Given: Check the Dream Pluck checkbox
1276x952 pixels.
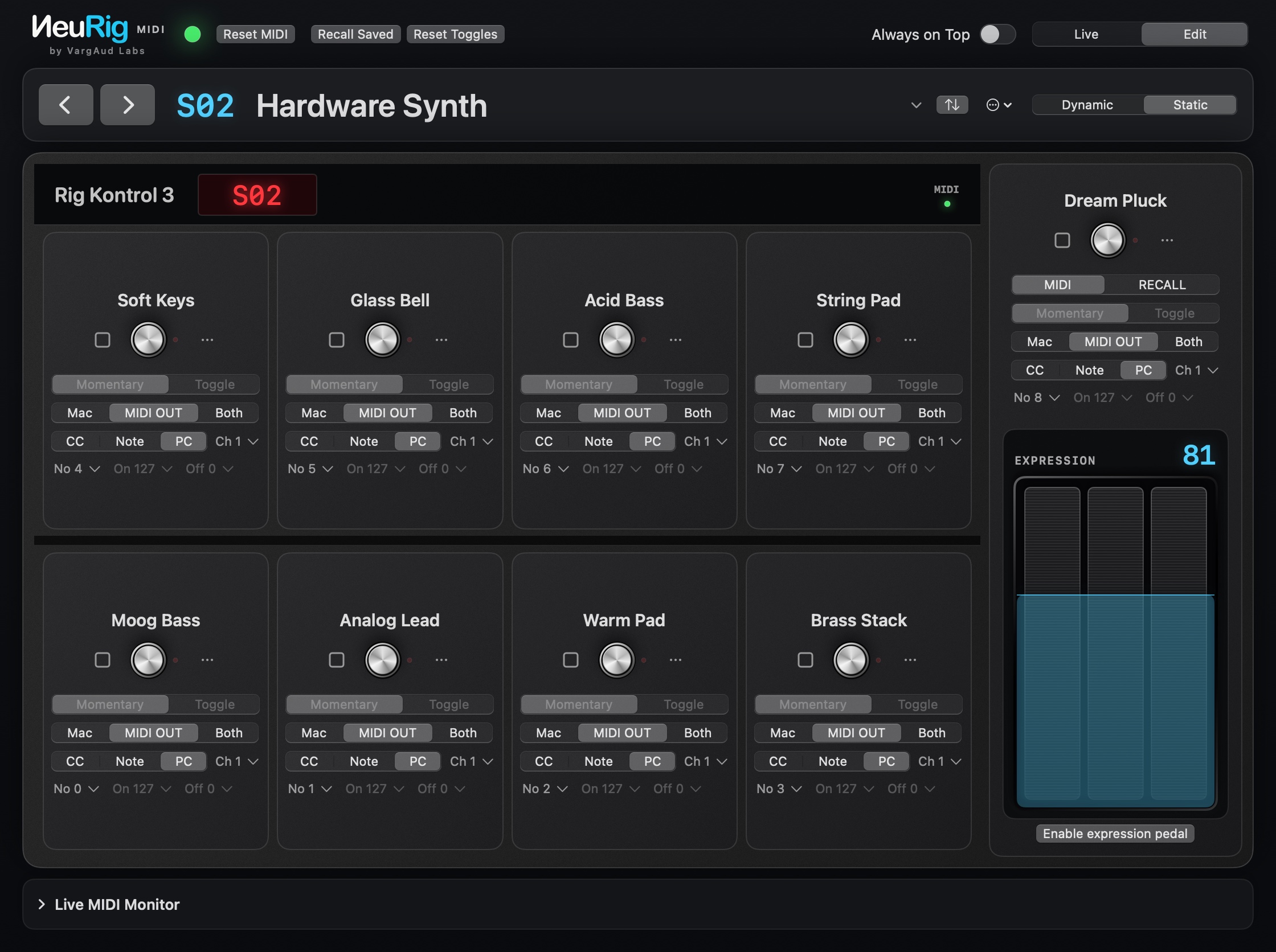Looking at the screenshot, I should (x=1062, y=240).
